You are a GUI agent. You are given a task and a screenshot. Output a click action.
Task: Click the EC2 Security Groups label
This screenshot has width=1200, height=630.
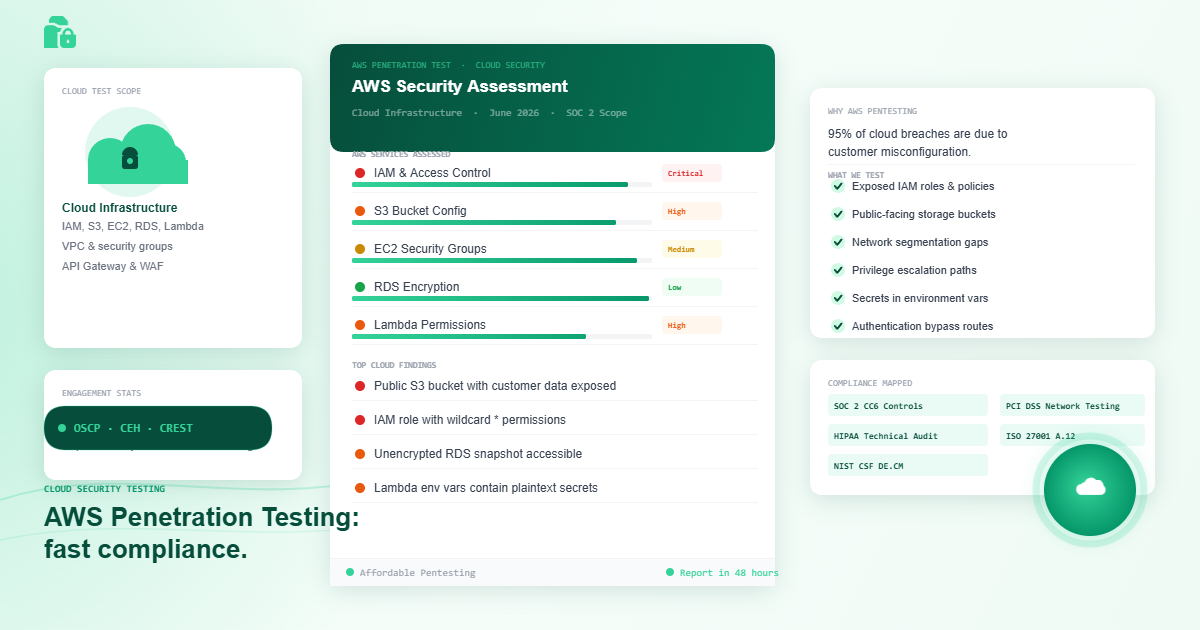point(430,249)
